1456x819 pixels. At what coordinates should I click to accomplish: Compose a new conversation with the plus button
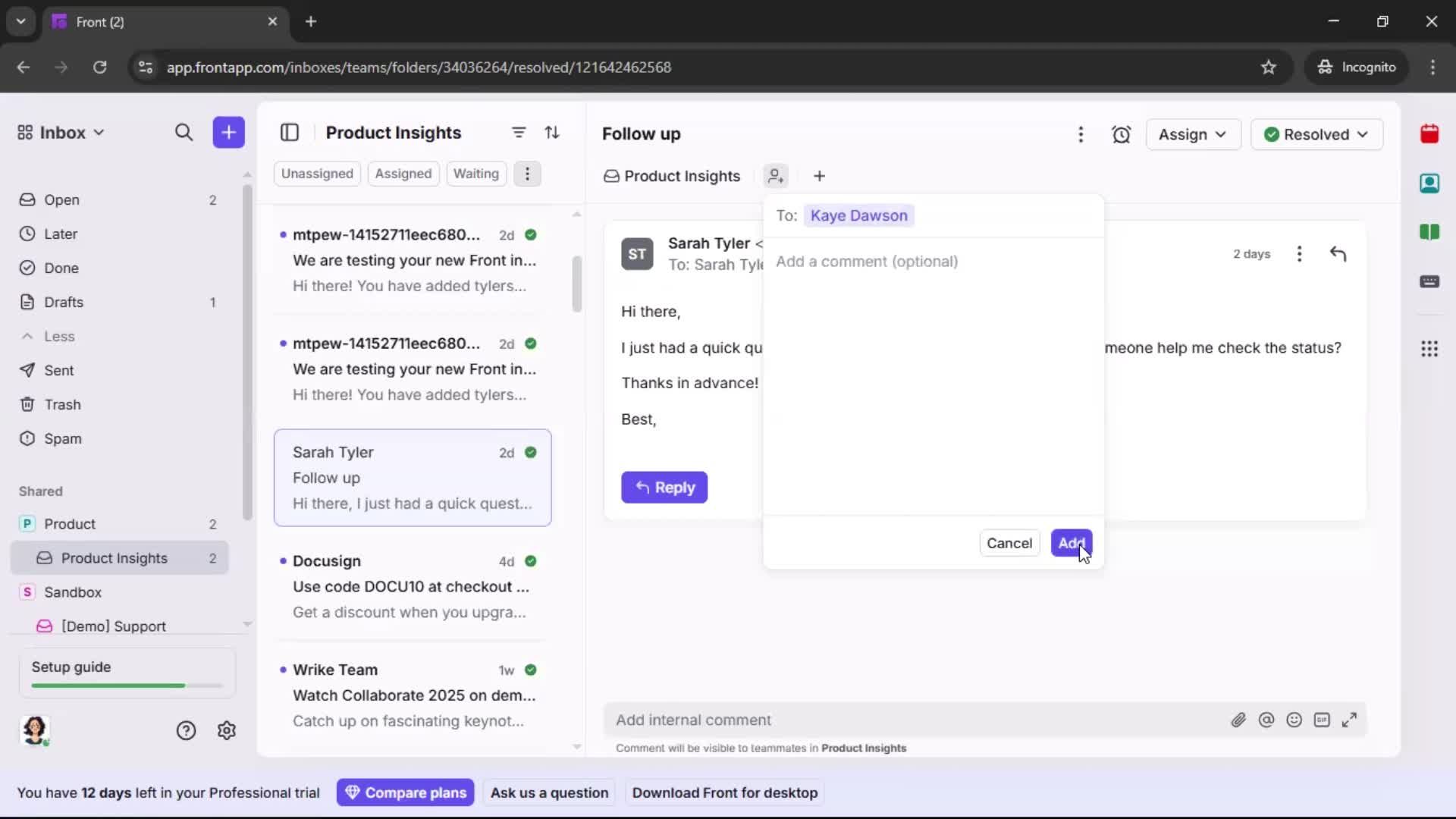pyautogui.click(x=228, y=132)
